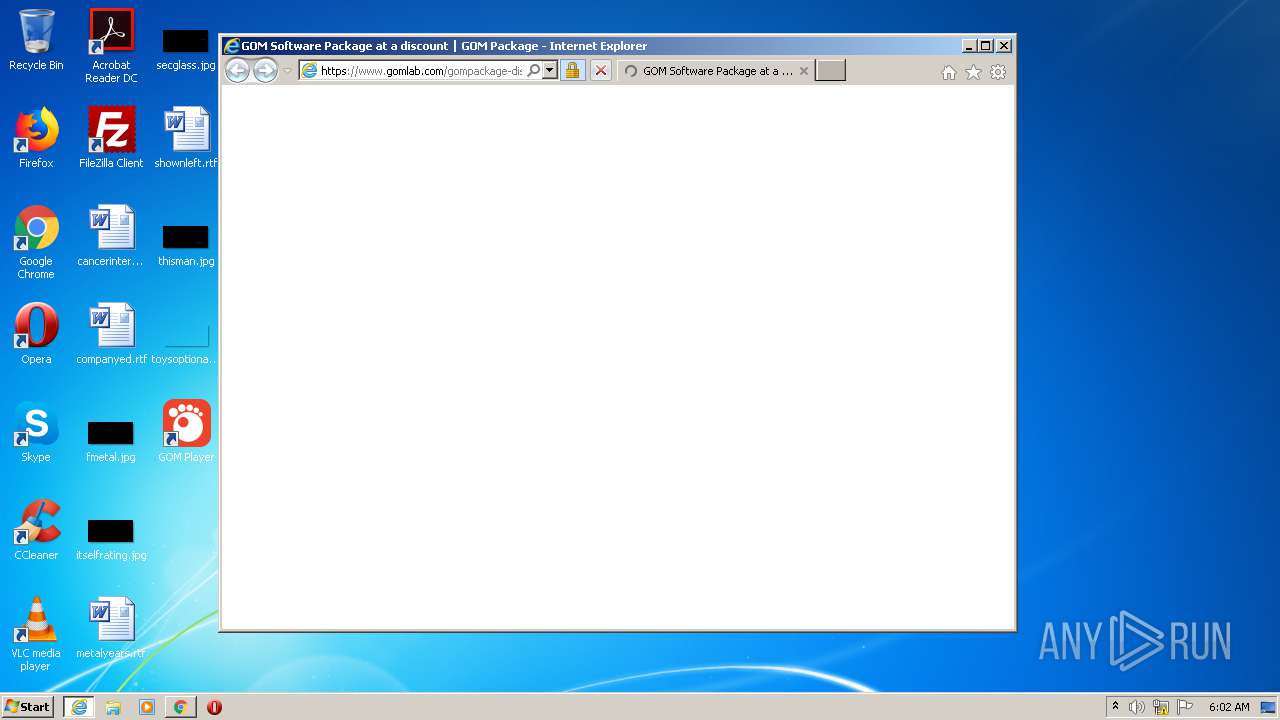Launch Firefox from the desktop
The height and width of the screenshot is (720, 1280).
click(36, 138)
